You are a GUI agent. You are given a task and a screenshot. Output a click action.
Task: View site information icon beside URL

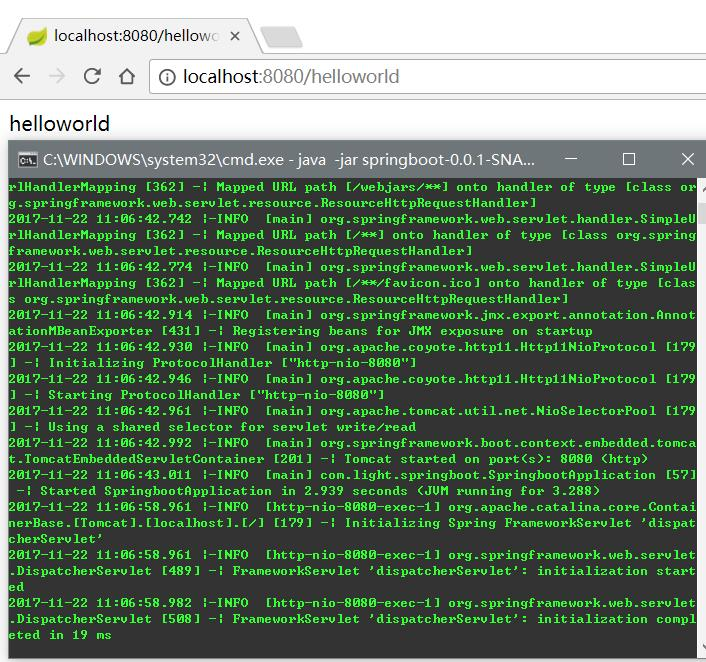167,77
